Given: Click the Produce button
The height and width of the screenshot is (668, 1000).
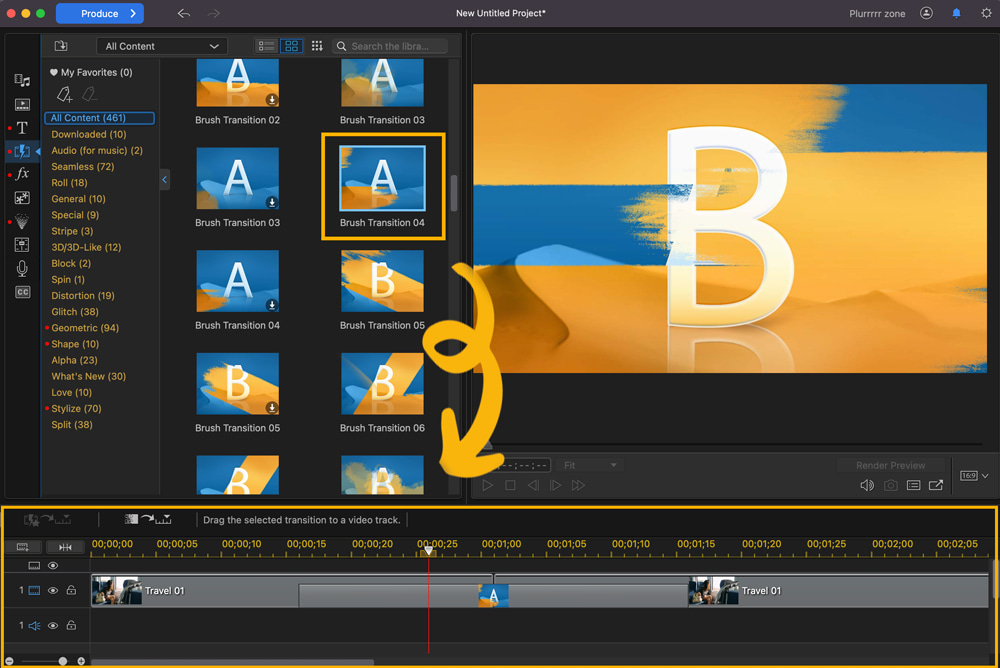Looking at the screenshot, I should coord(99,13).
